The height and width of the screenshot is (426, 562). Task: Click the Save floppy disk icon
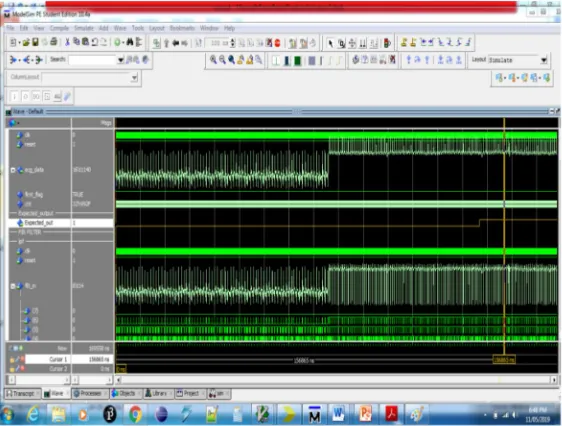point(35,42)
